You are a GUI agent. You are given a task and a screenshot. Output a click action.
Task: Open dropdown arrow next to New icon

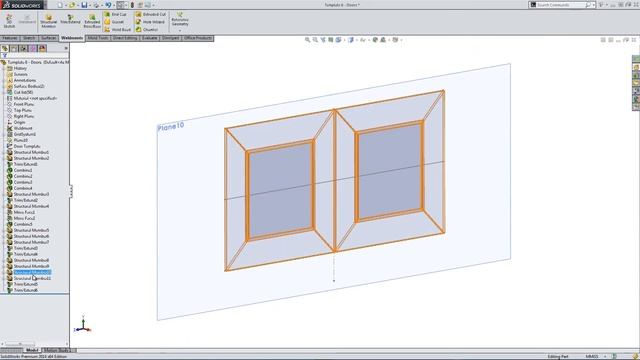(x=66, y=5)
